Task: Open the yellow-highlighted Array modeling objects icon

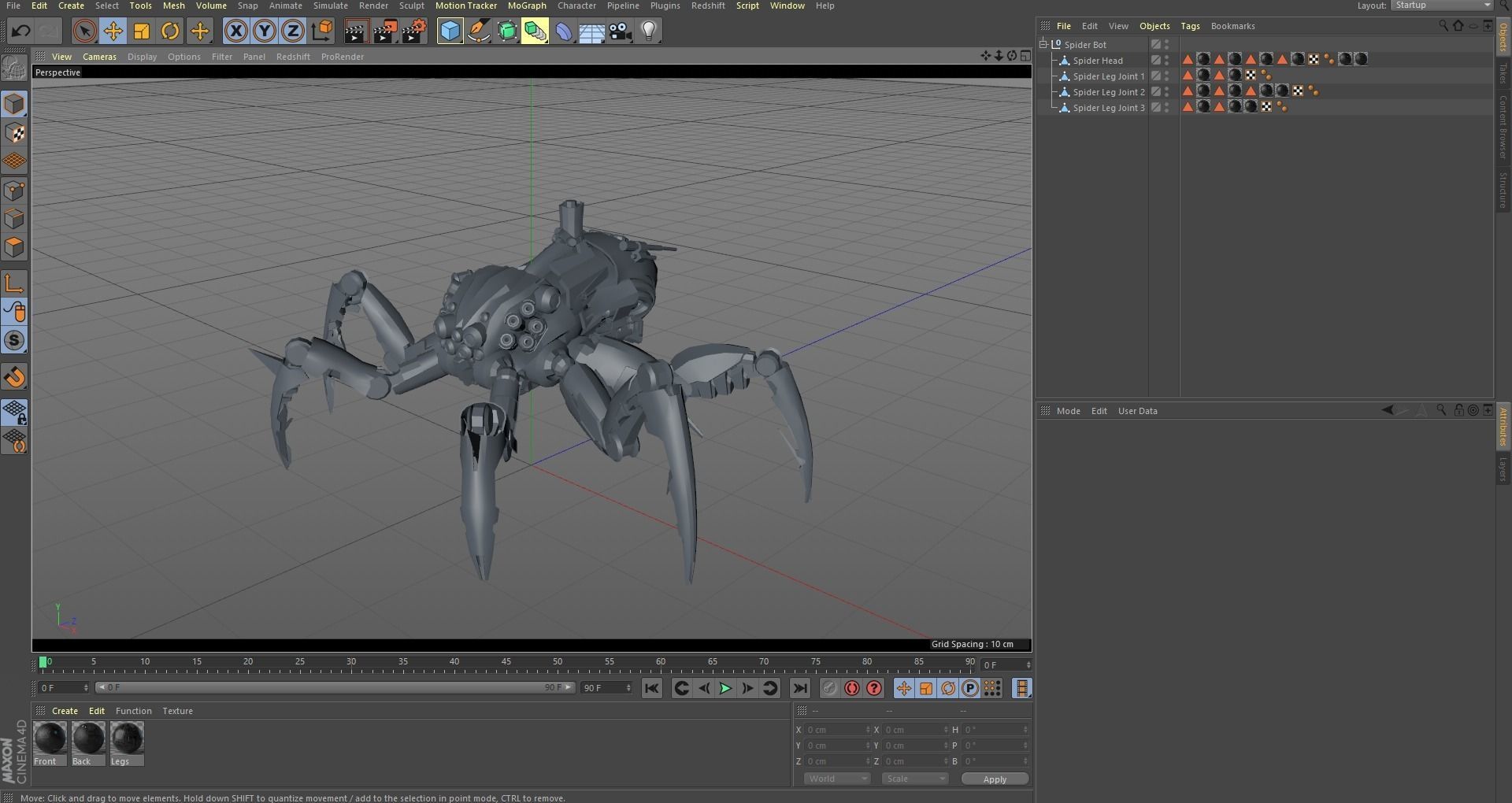Action: click(x=535, y=31)
